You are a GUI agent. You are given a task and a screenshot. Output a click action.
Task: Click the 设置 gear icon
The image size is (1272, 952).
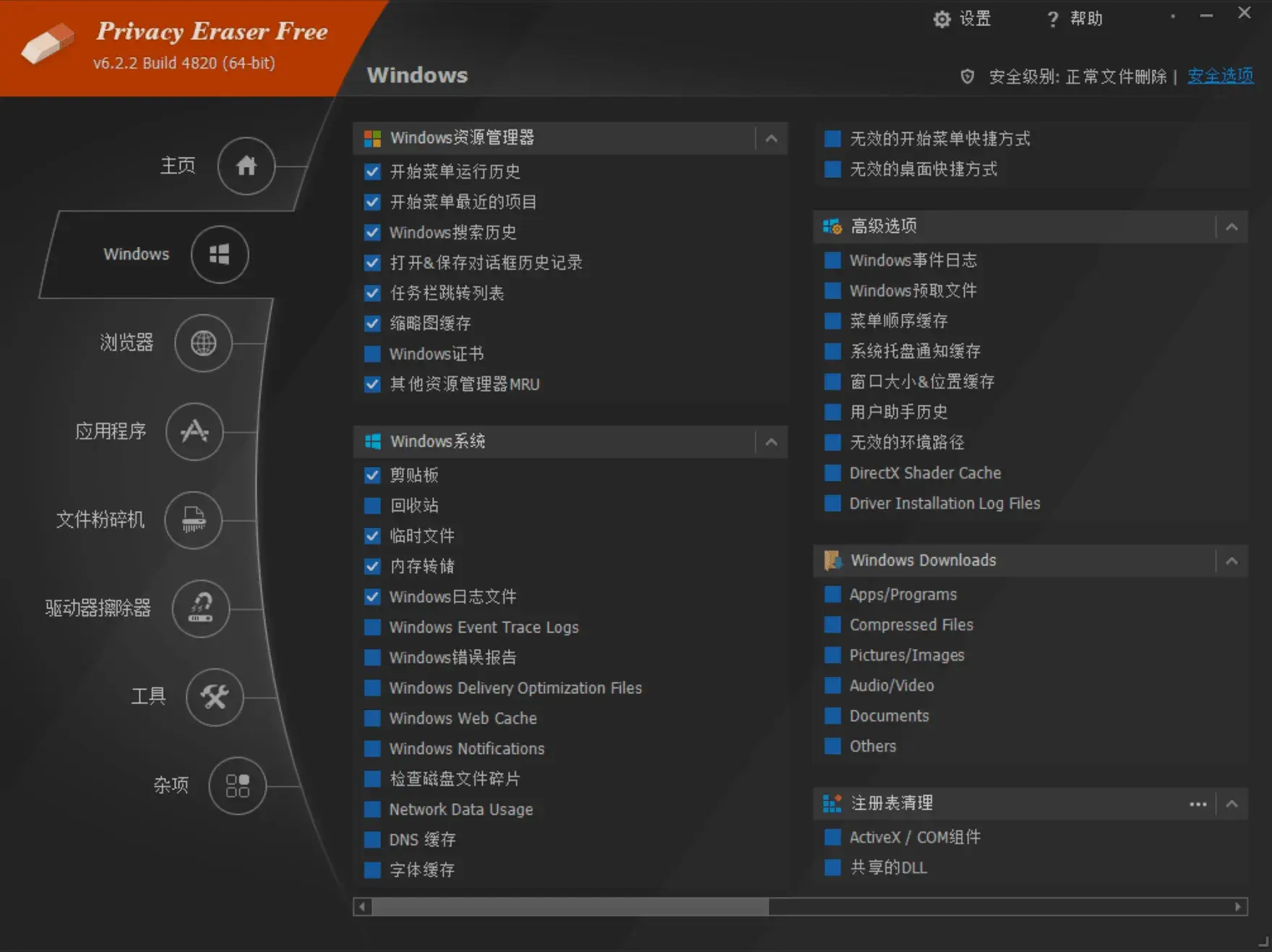pyautogui.click(x=942, y=19)
